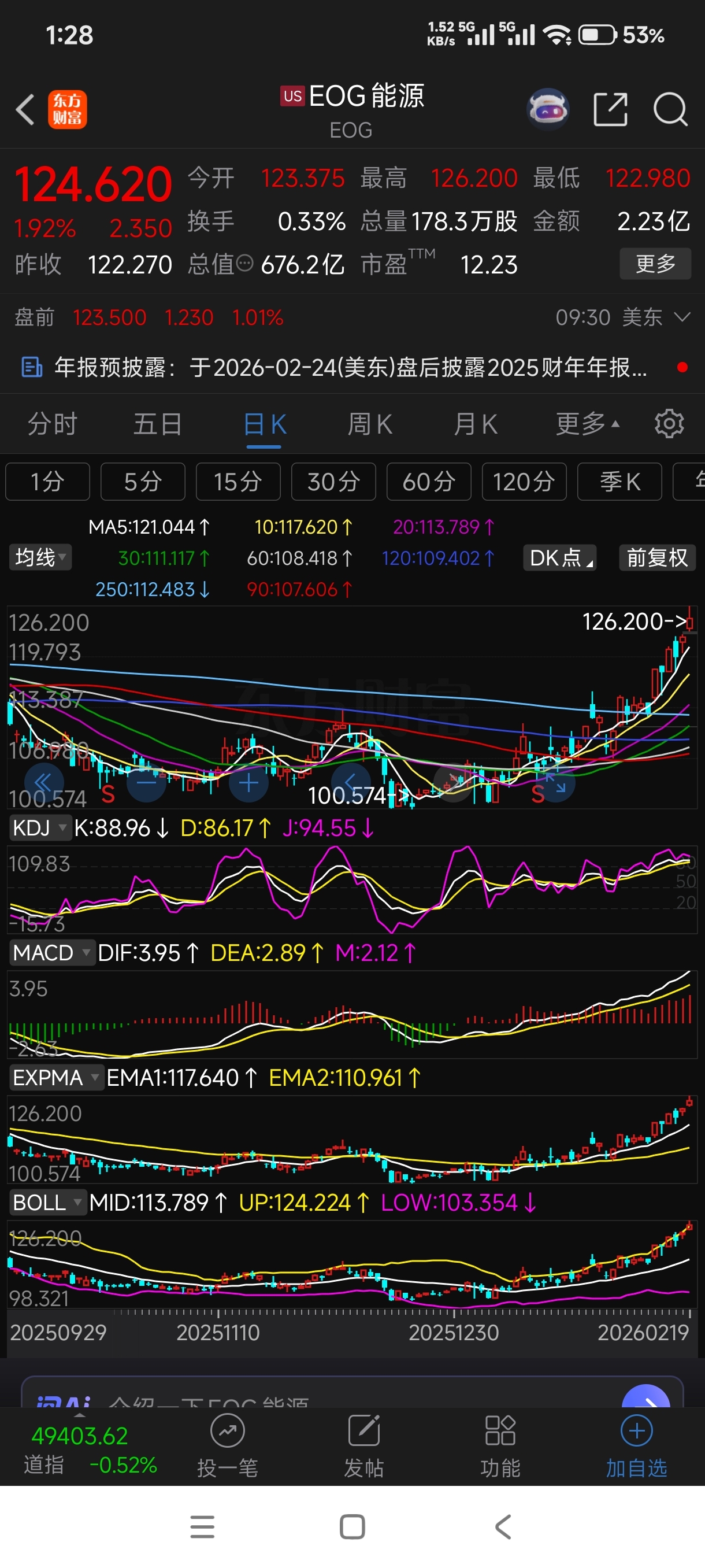The width and height of the screenshot is (705, 1568).
Task: Tap Android home square button
Action: coord(352,1526)
